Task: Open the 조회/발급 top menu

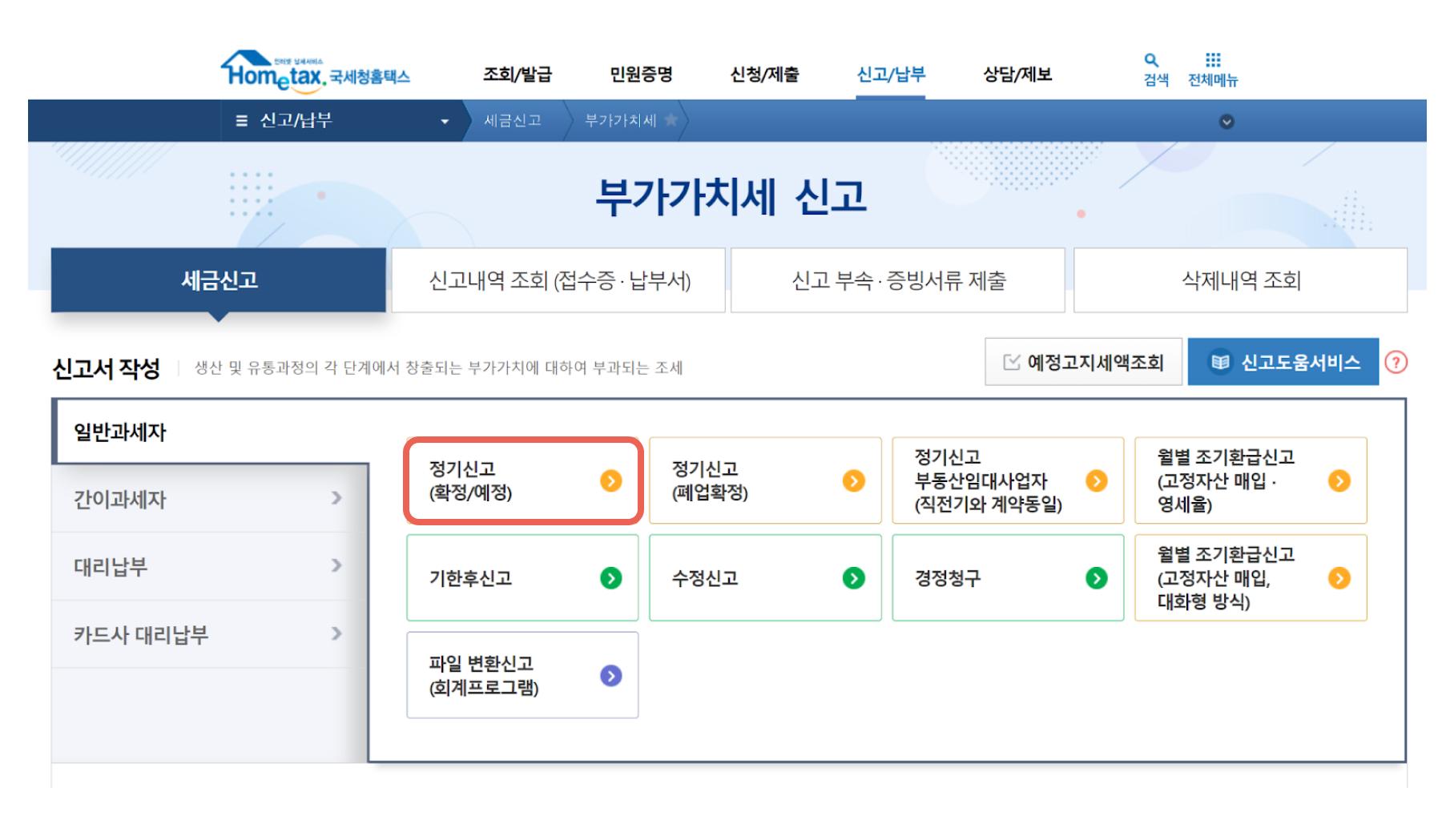Action: tap(517, 74)
